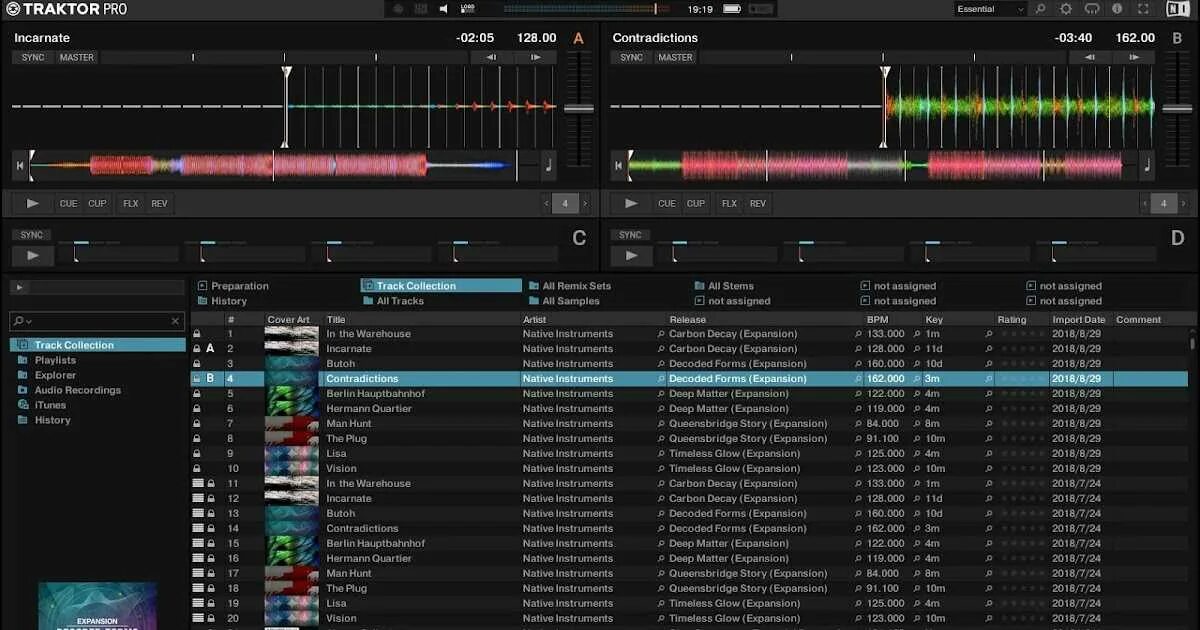Toggle SYNC on Deck A
This screenshot has width=1200, height=630.
click(x=33, y=57)
